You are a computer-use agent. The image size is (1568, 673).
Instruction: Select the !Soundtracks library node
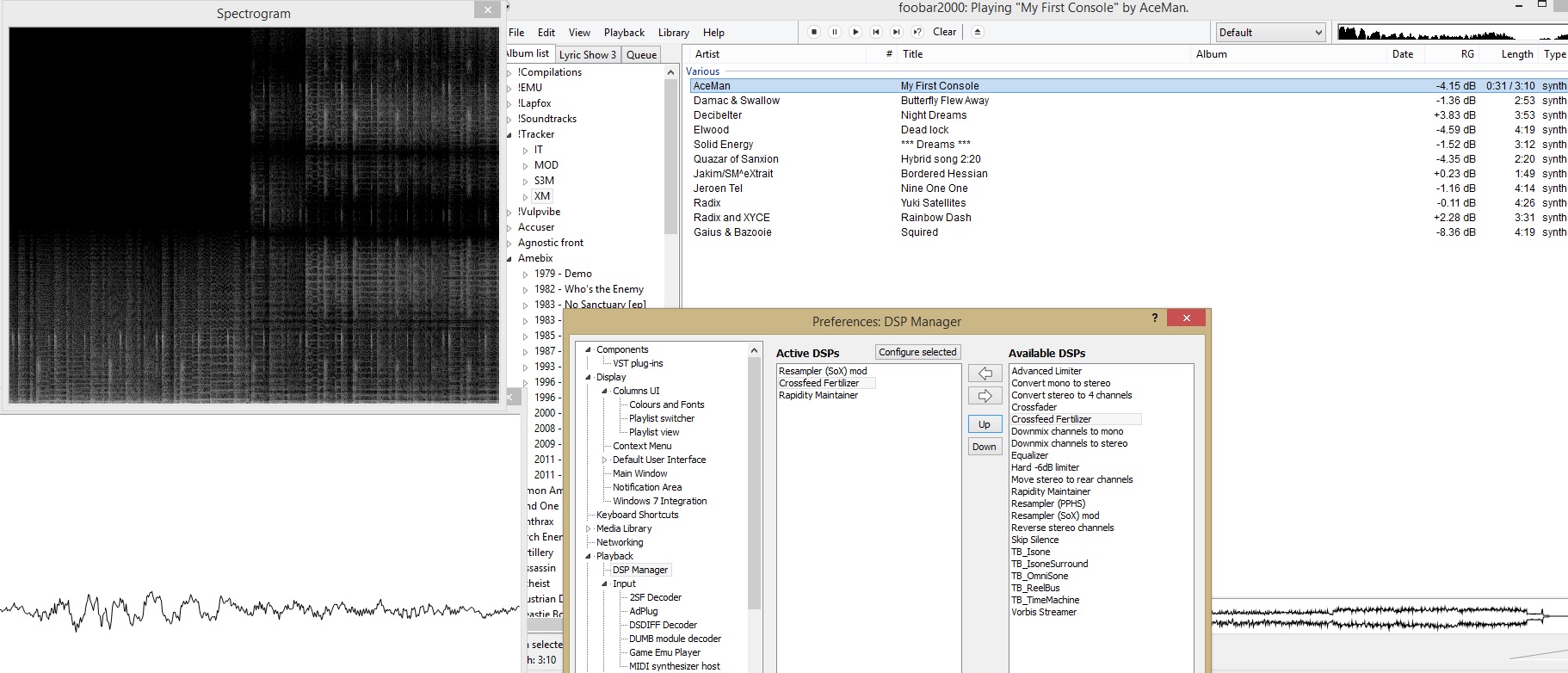click(547, 119)
